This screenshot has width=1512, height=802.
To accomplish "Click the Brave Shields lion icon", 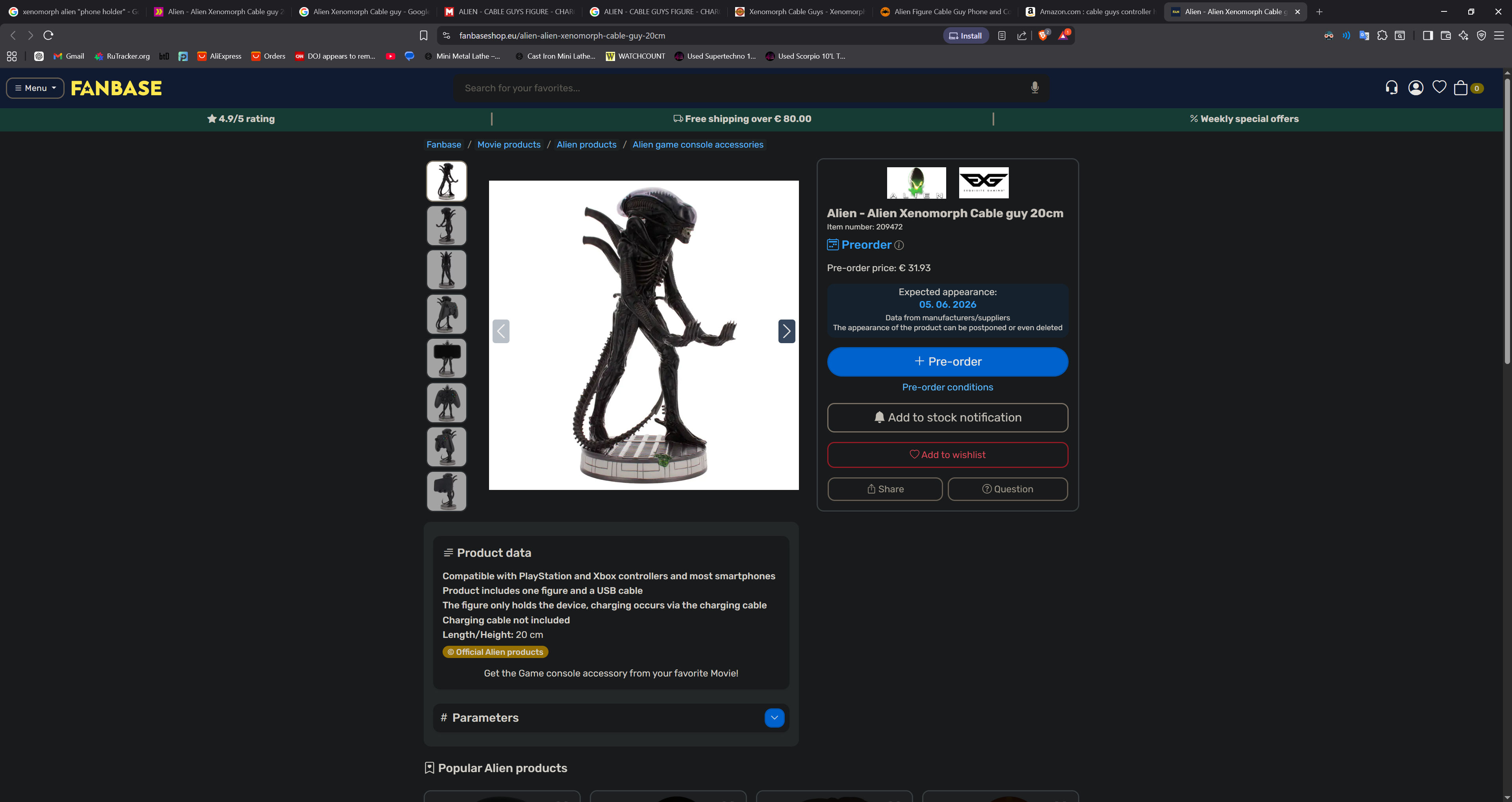I will pos(1042,36).
